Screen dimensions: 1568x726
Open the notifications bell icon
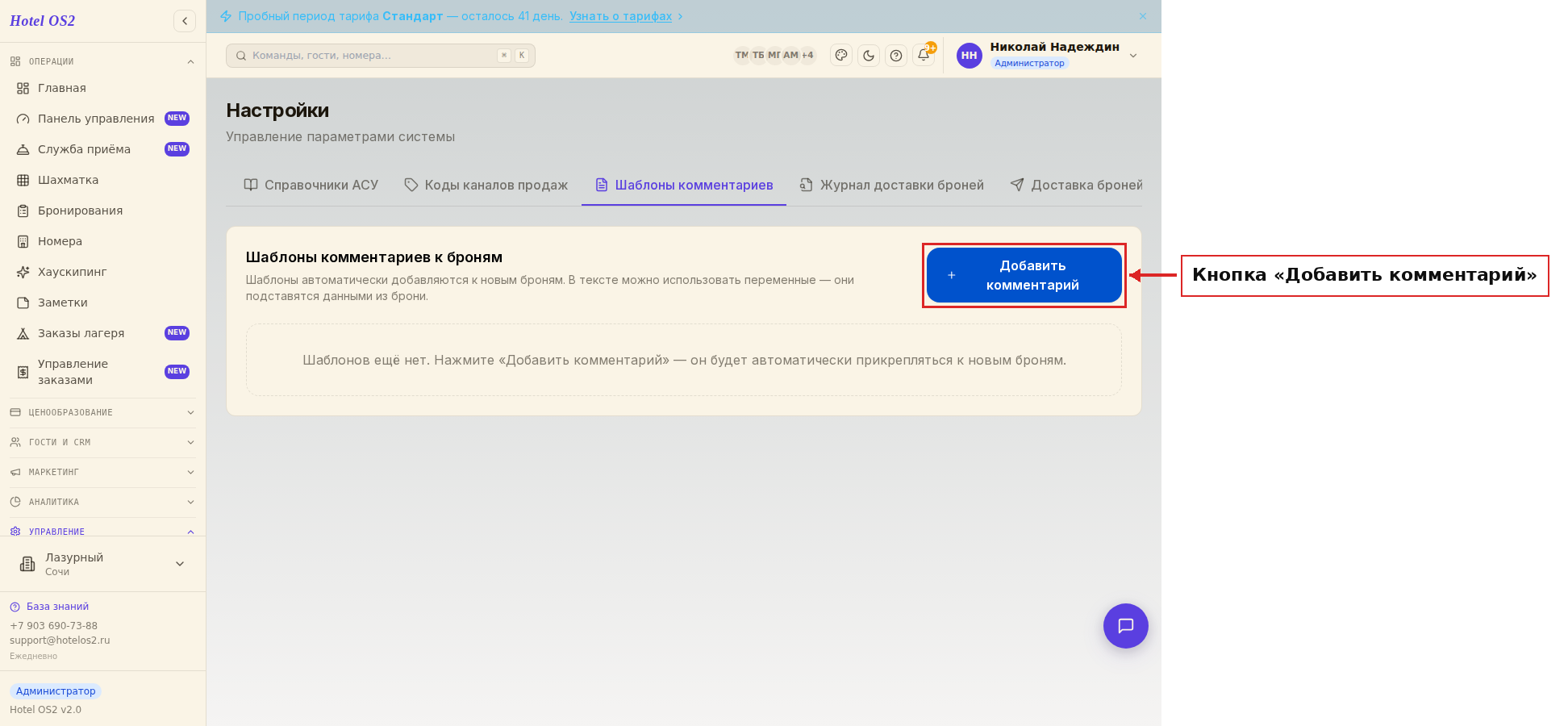[924, 56]
